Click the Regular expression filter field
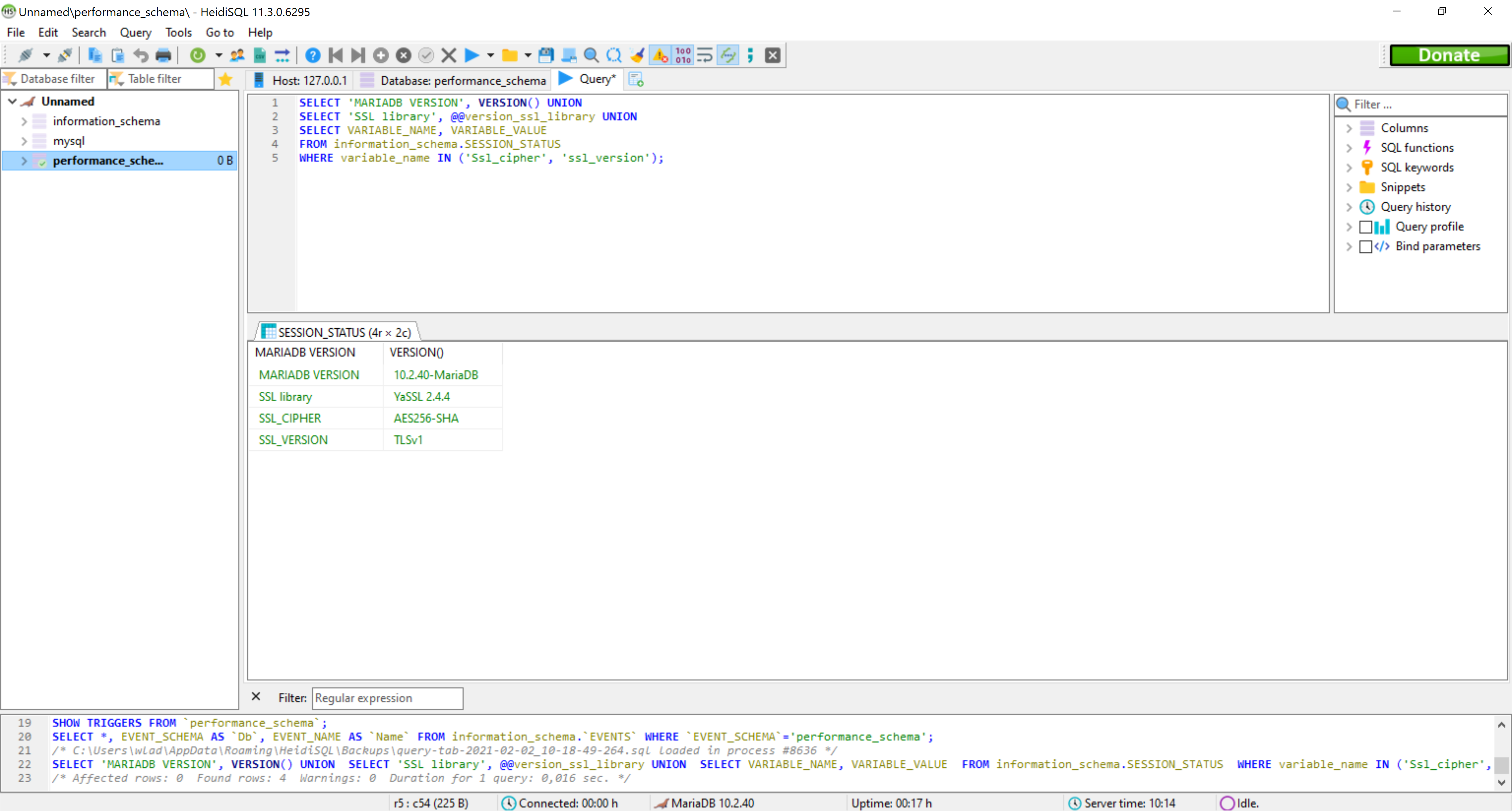Image resolution: width=1512 pixels, height=811 pixels. click(387, 698)
